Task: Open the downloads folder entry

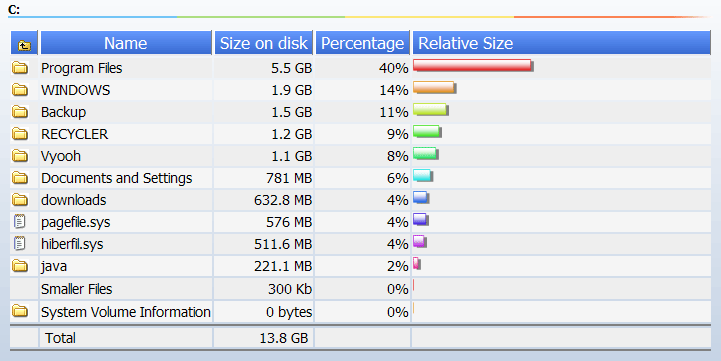Action: click(x=74, y=200)
